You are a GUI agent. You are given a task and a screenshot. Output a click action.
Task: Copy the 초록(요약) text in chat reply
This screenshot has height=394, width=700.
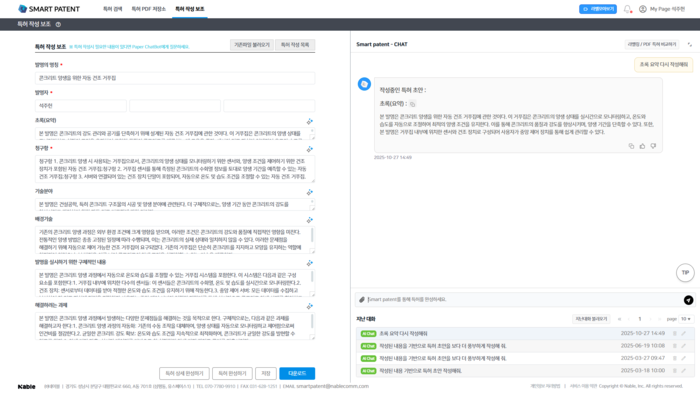[412, 104]
